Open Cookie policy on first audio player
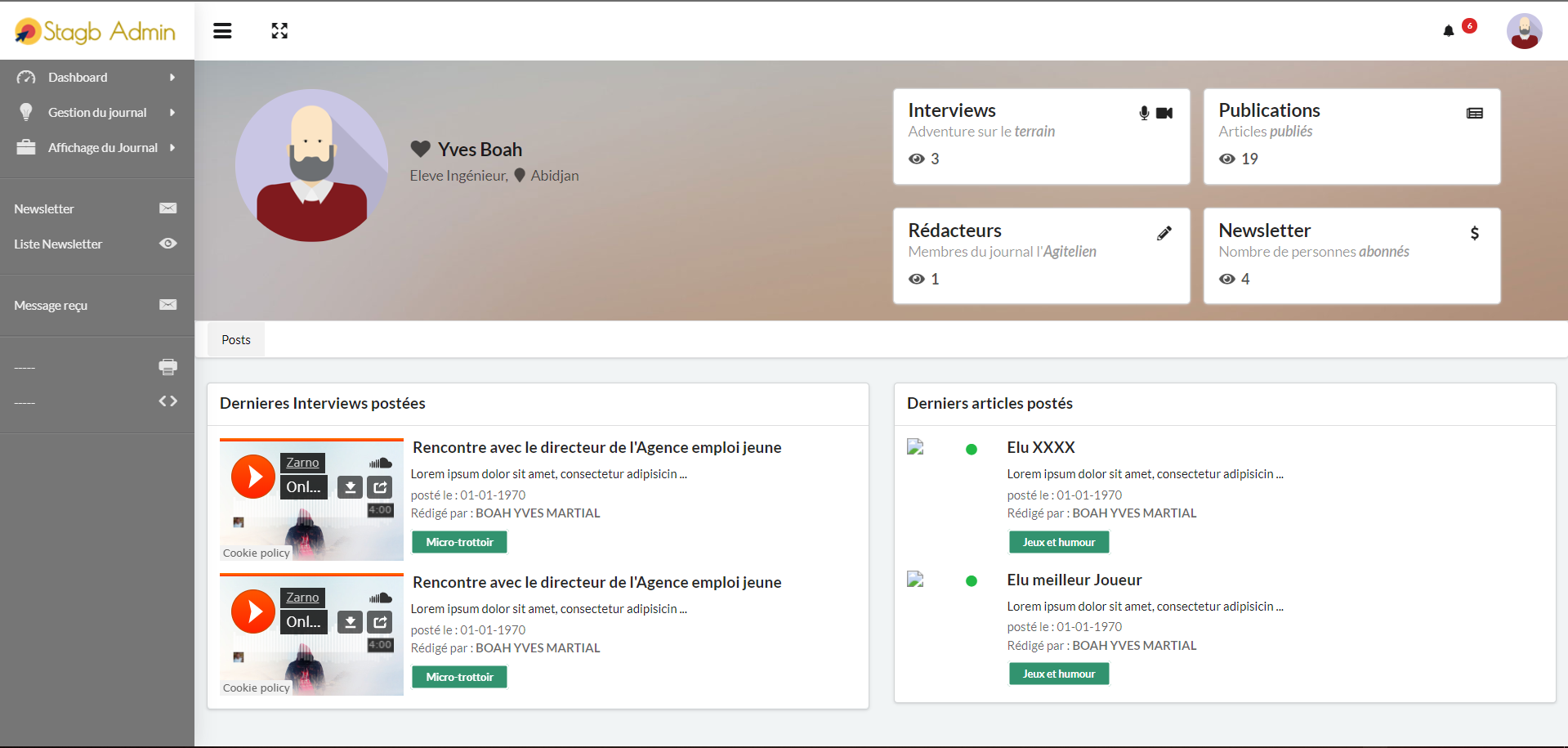 click(257, 553)
